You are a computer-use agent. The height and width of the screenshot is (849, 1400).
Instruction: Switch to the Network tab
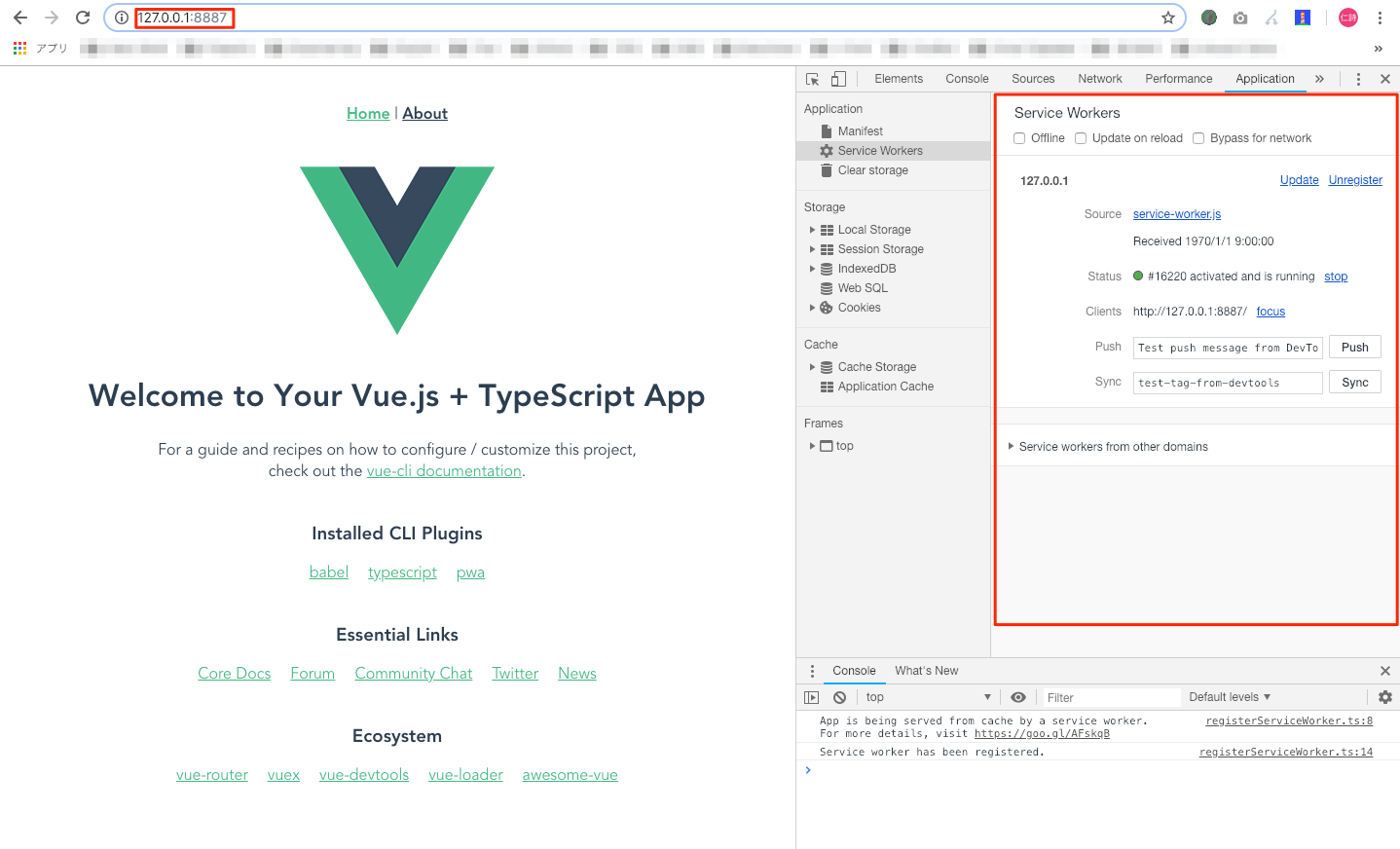1099,78
